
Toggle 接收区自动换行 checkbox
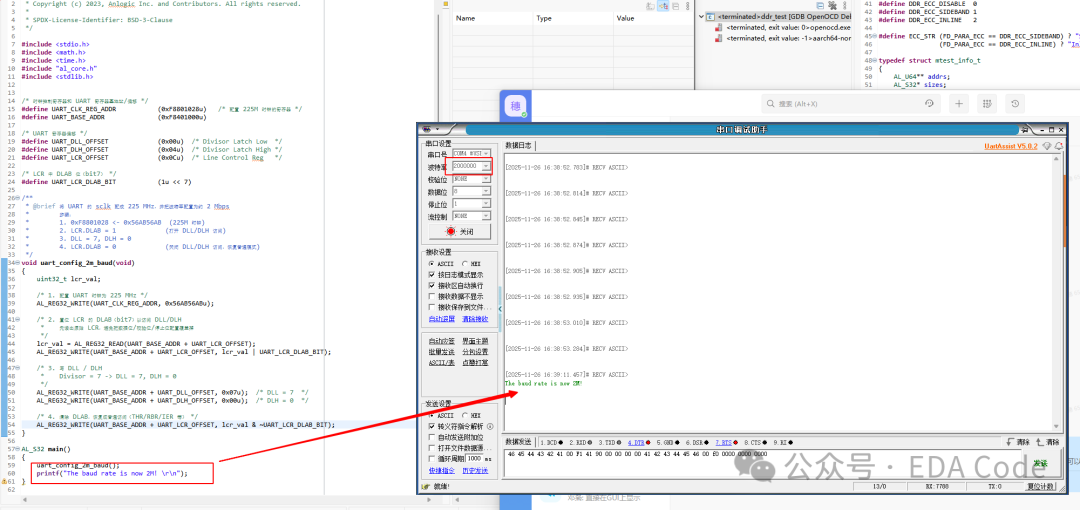[x=432, y=285]
